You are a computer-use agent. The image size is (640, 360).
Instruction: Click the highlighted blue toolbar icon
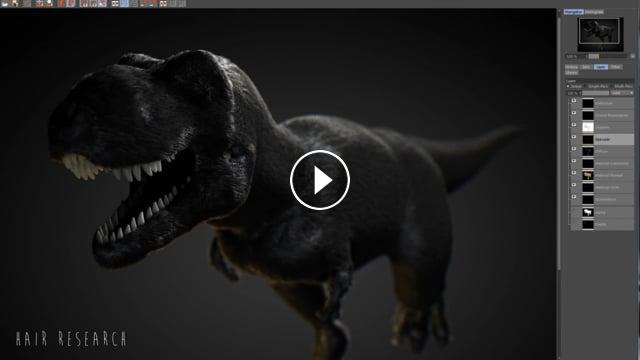[124, 3]
